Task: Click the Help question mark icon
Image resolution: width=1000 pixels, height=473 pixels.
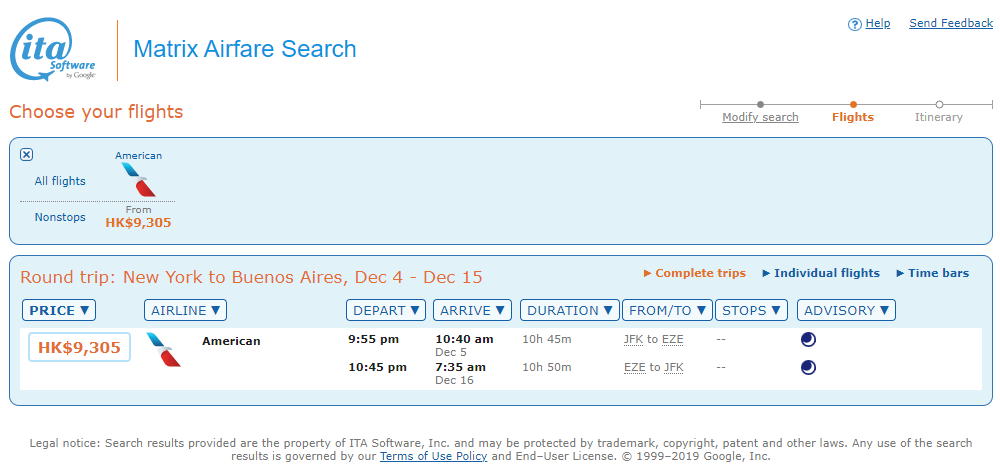Action: tap(855, 24)
